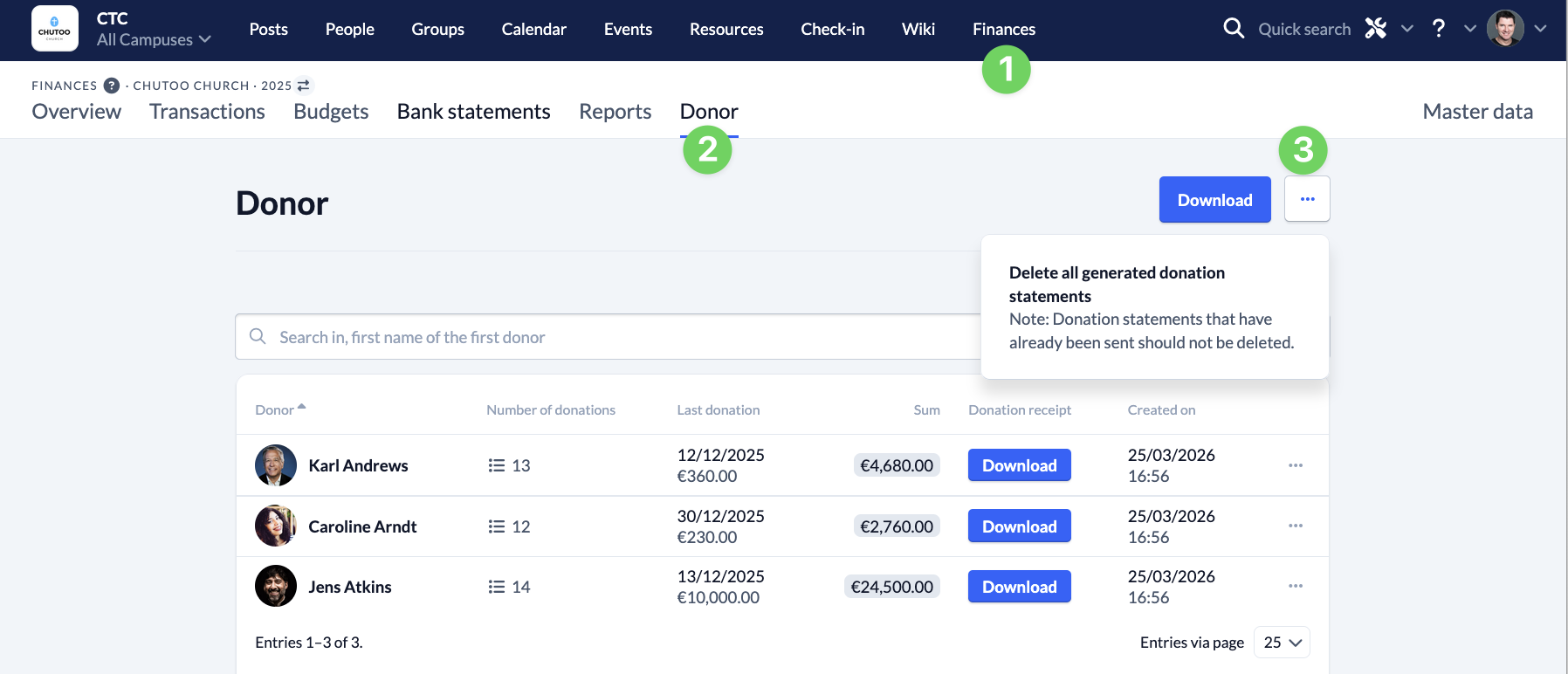Open the entries per page dropdown showing 25
The image size is (1568, 674).
pos(1282,643)
